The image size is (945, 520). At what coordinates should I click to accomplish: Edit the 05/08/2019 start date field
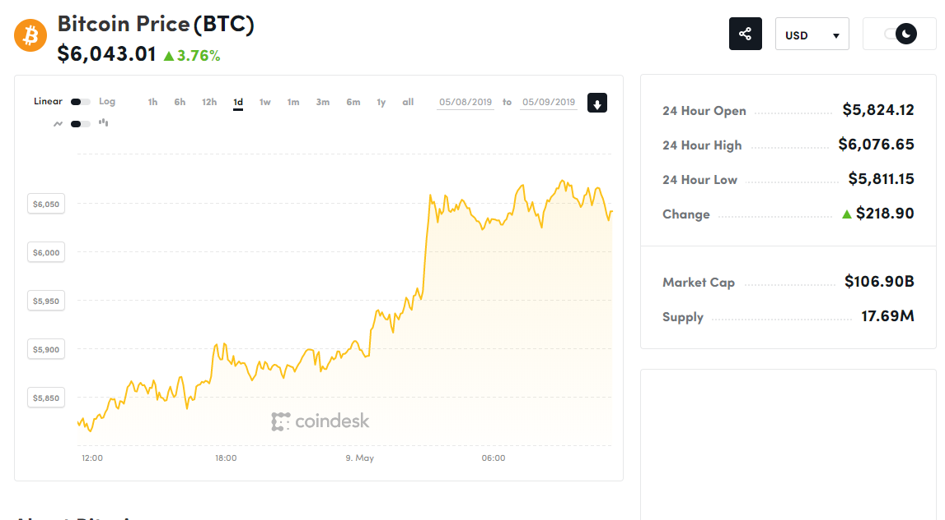465,102
